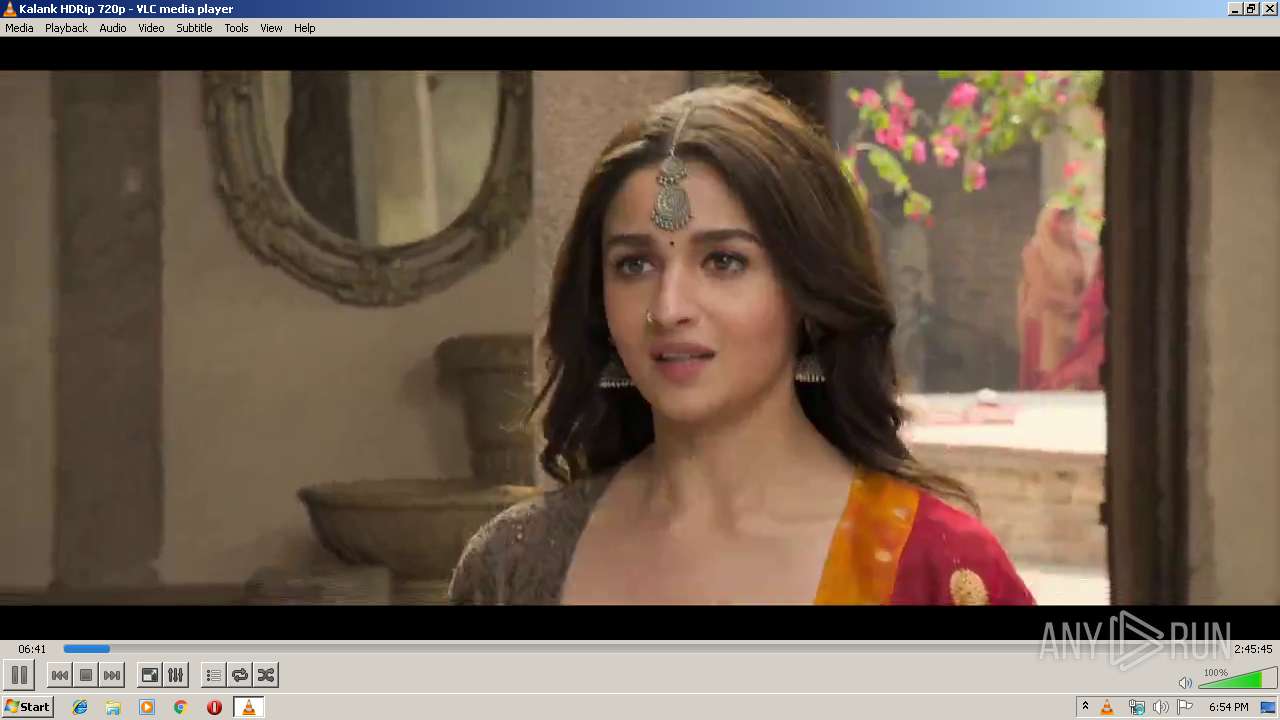Click VLC cone tray icon

(1107, 707)
